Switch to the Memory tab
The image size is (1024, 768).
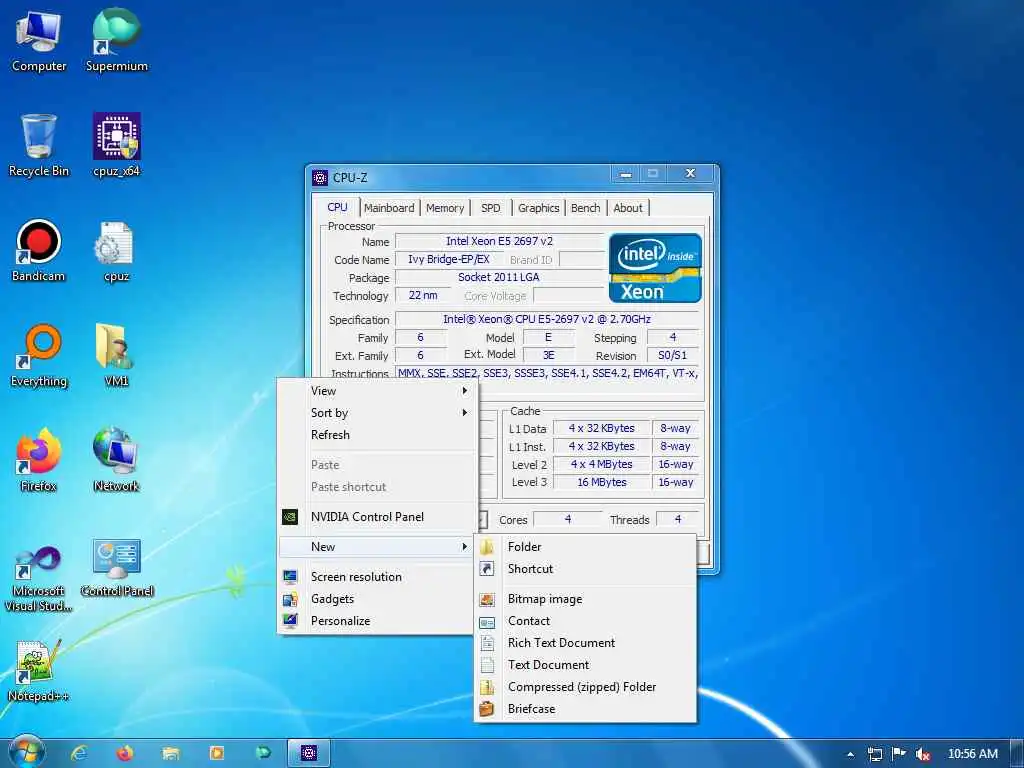(x=445, y=208)
